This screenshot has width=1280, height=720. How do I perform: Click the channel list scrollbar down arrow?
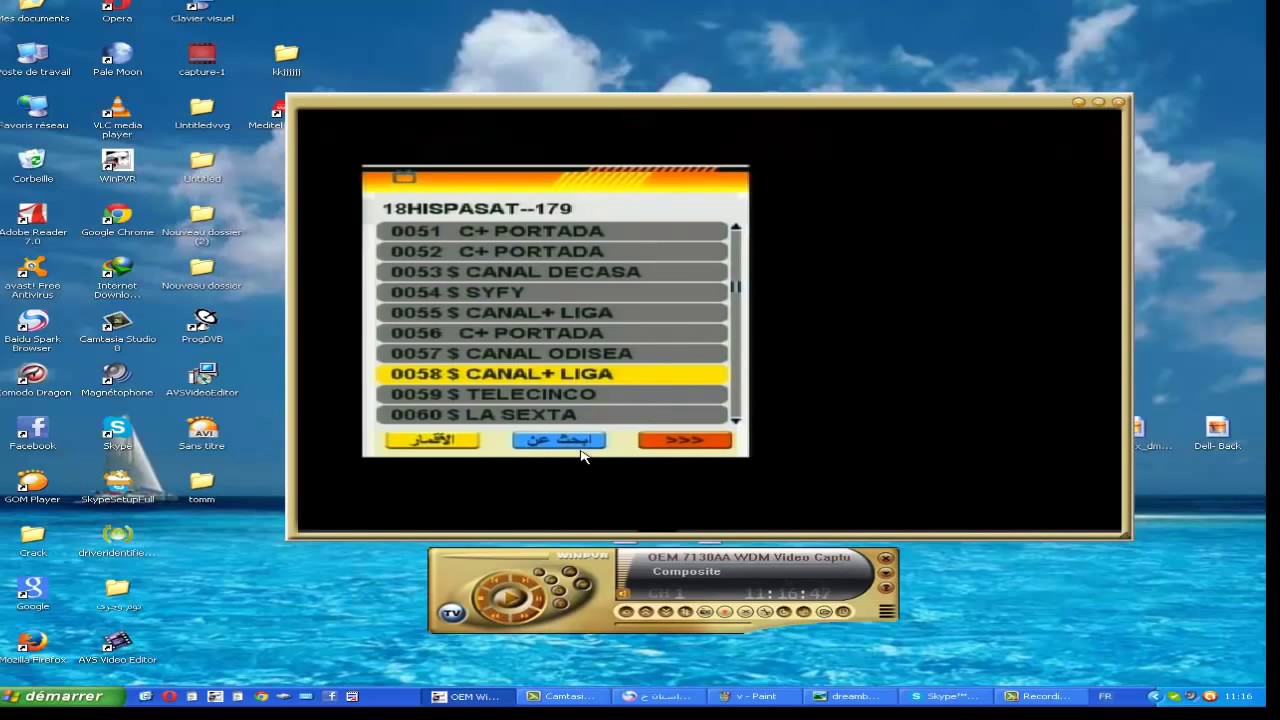[x=736, y=419]
